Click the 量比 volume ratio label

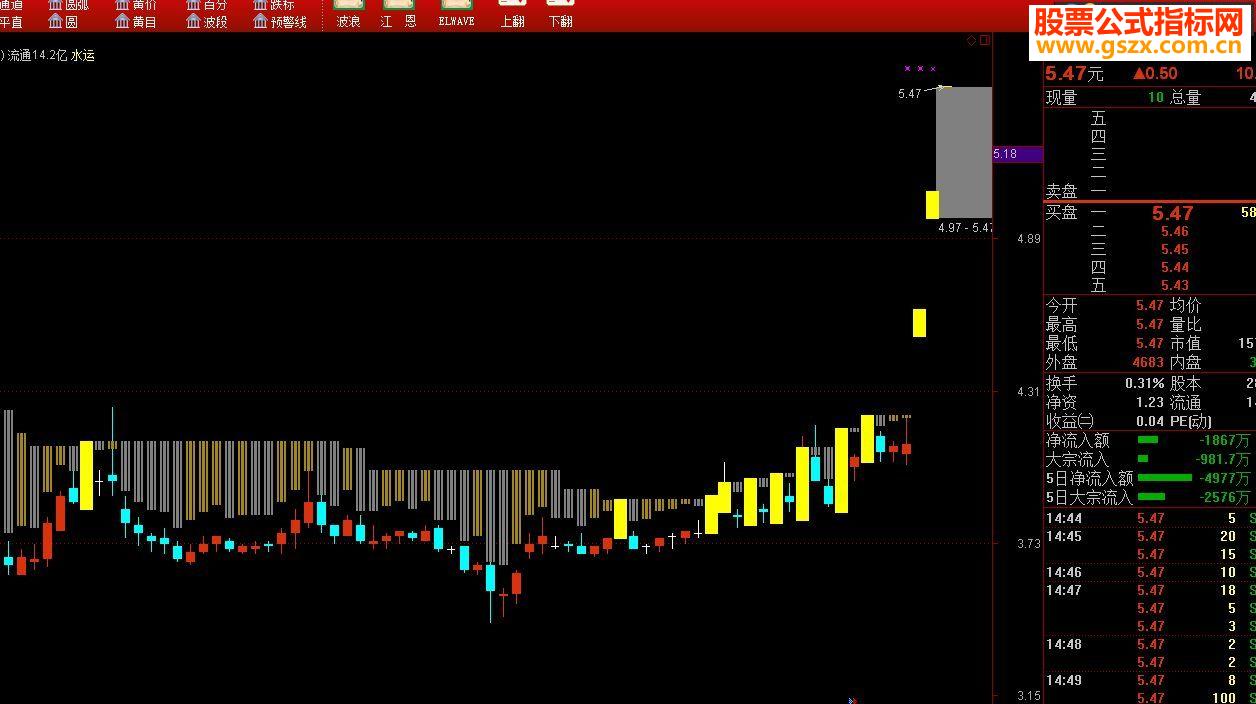(1185, 324)
